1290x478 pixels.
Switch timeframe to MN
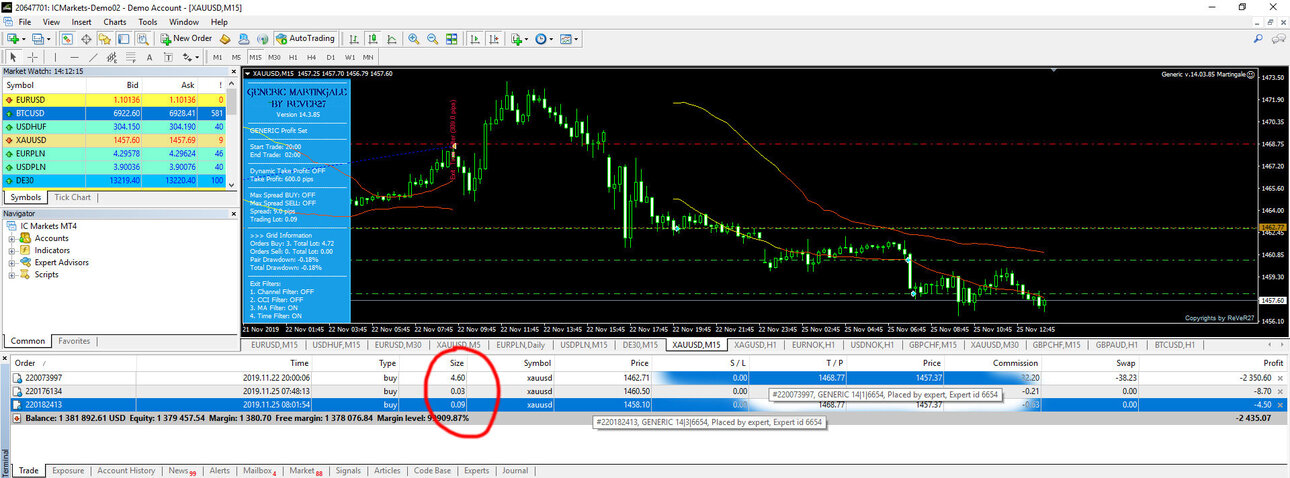[x=368, y=57]
